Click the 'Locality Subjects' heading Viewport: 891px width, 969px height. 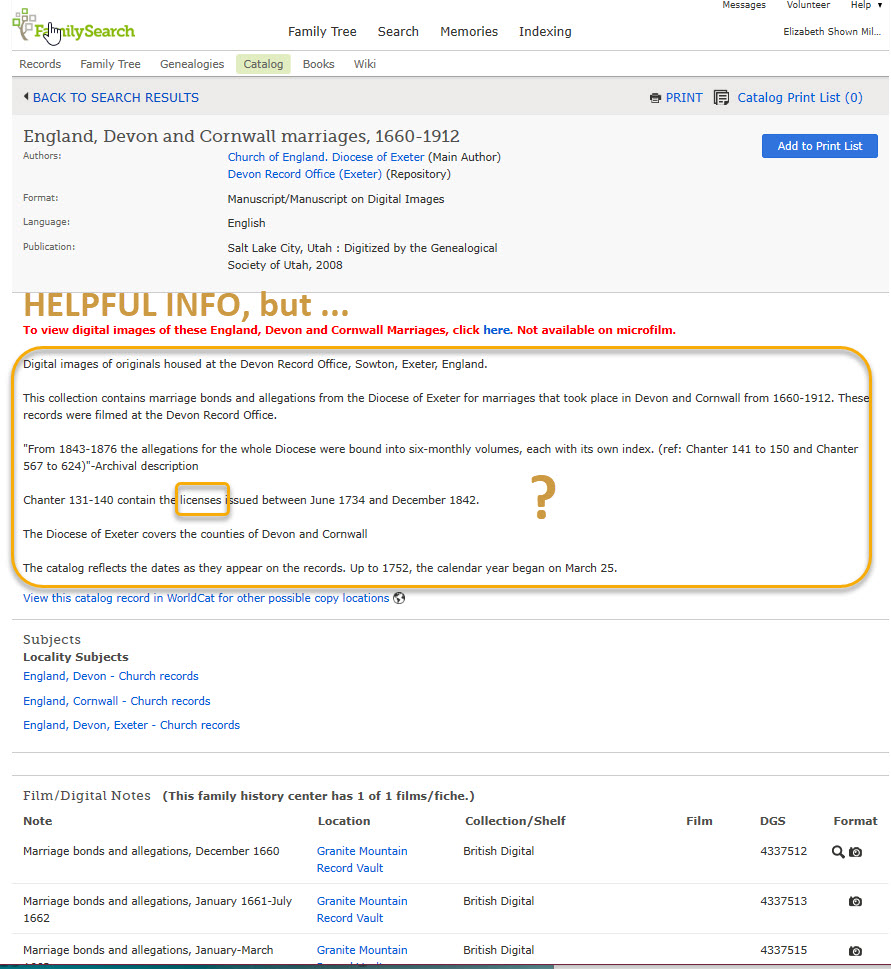pyautogui.click(x=76, y=657)
